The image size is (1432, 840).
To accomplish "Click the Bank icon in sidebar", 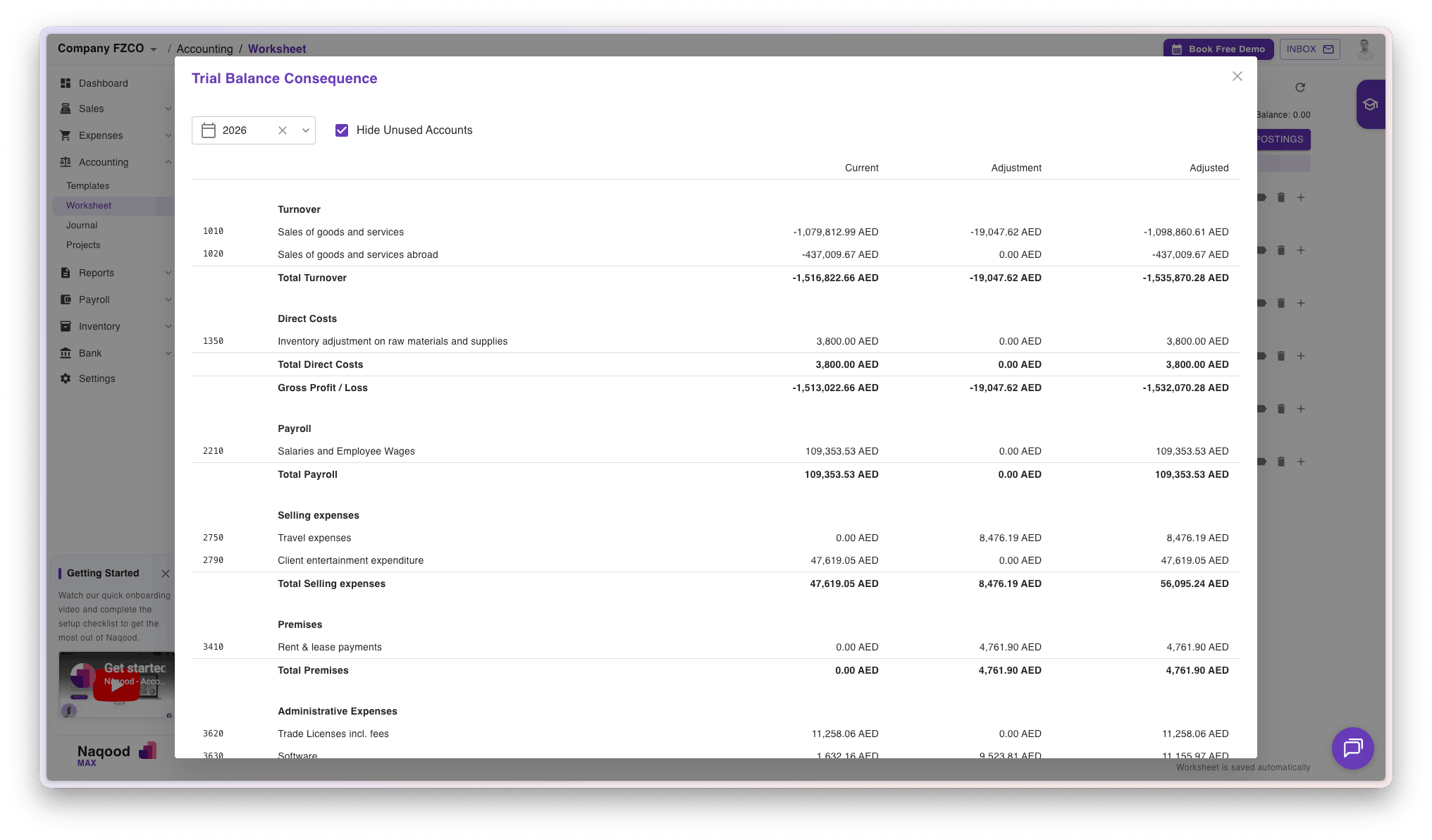I will pos(66,353).
